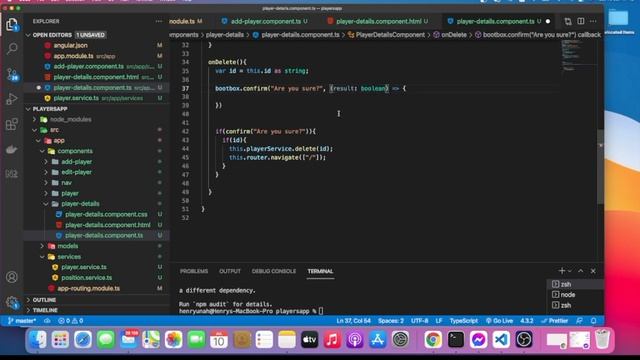The width and height of the screenshot is (640, 360).
Task: Click the Open Changes icon in editor toolbar
Action: tap(568, 21)
